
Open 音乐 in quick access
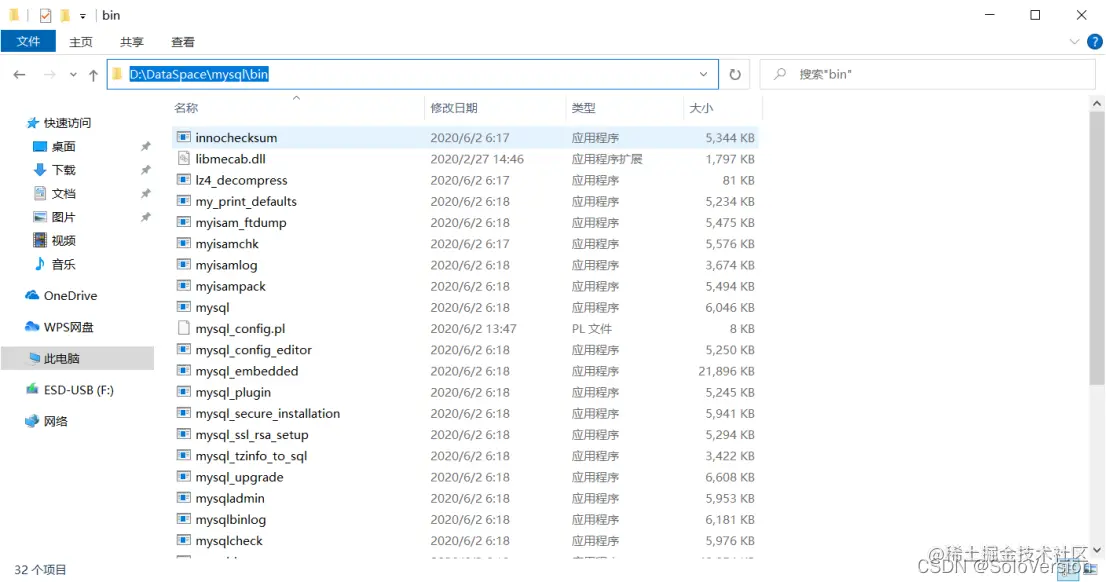(63, 264)
